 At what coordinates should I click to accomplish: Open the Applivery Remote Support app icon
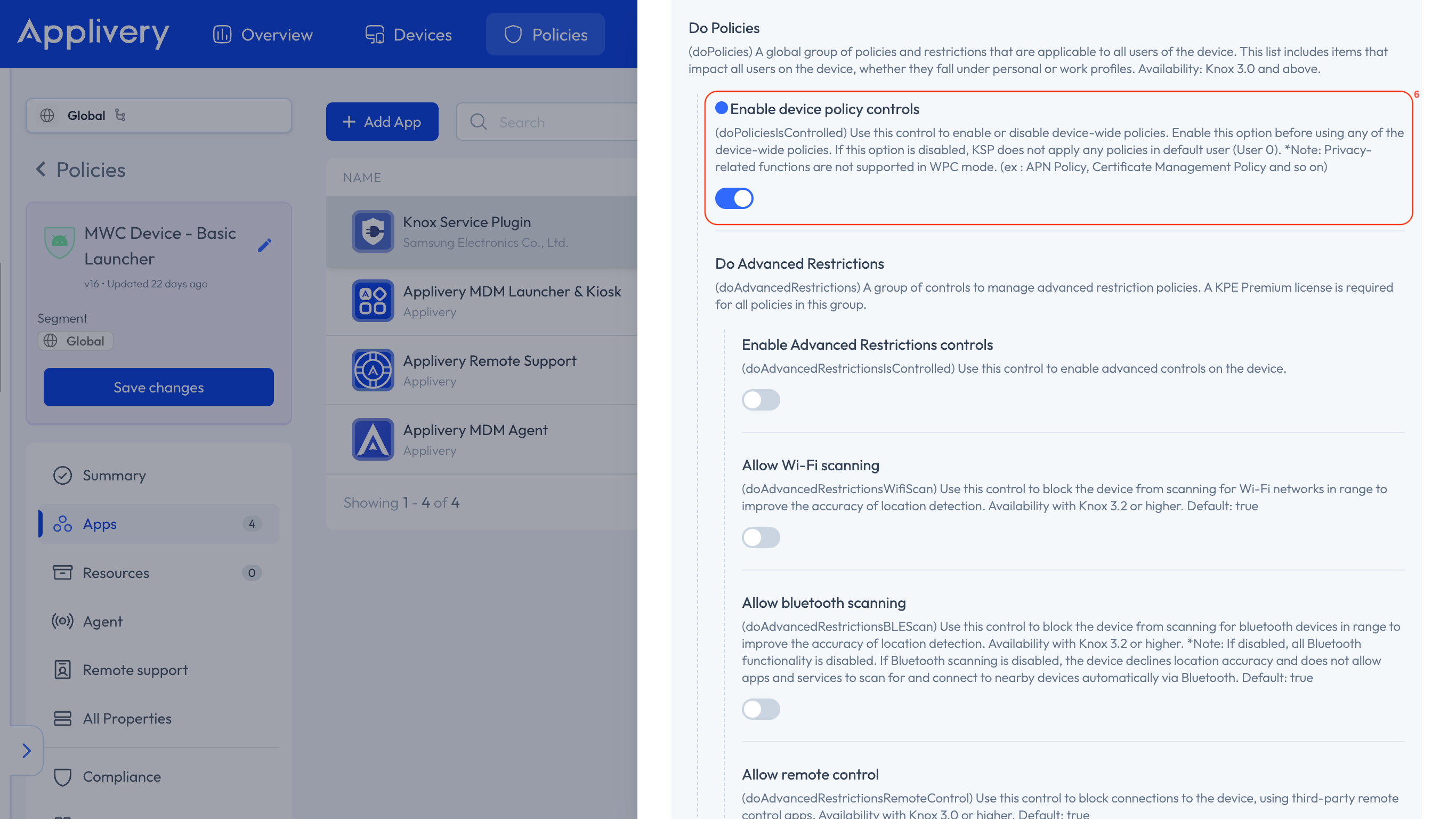click(373, 370)
